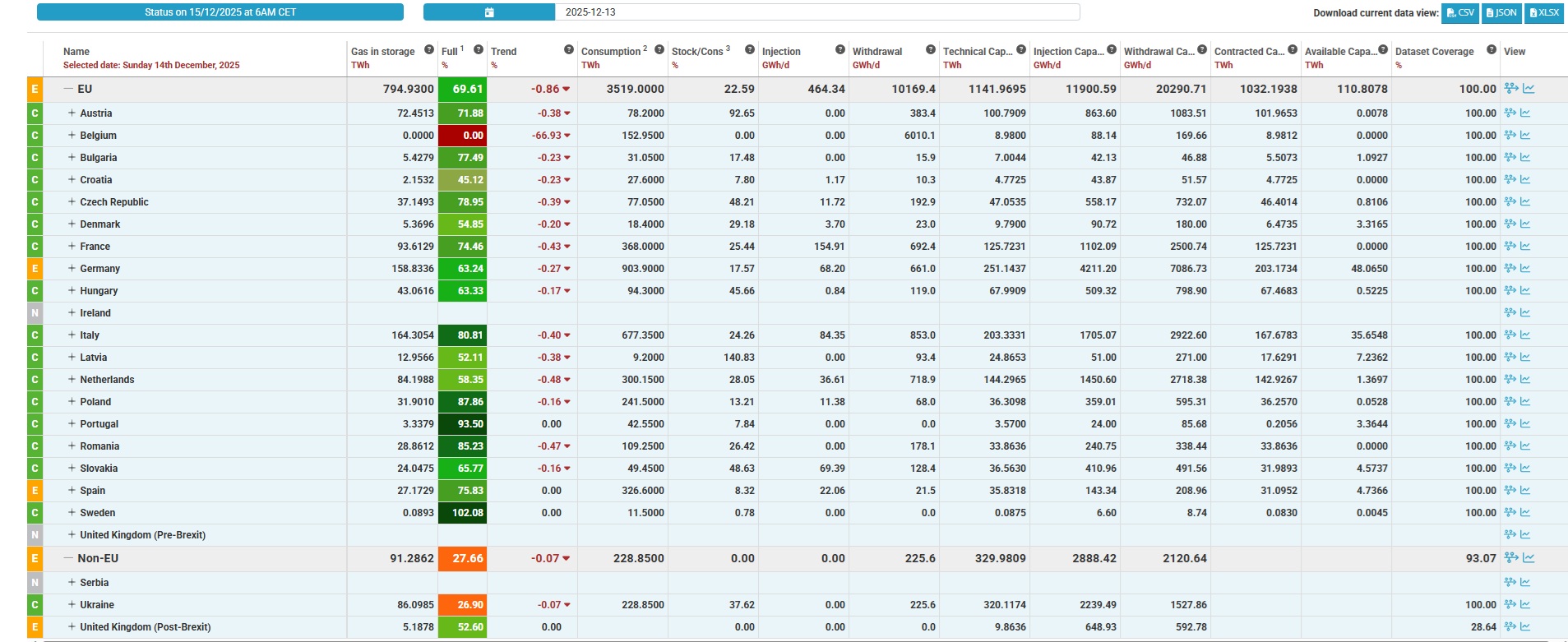Show the help tooltip for Dataset Coverage
1568x642 pixels.
(1491, 49)
